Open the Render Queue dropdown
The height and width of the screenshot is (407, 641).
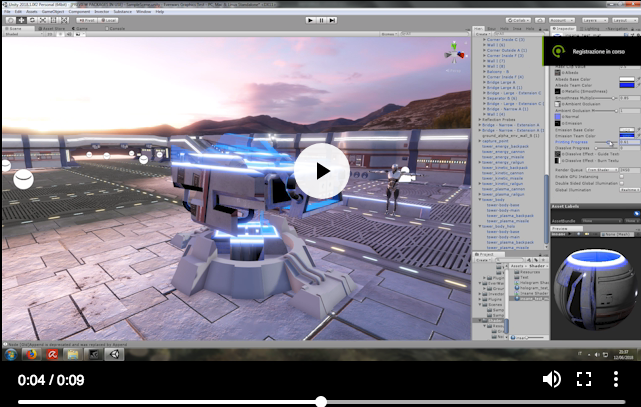pyautogui.click(x=602, y=170)
